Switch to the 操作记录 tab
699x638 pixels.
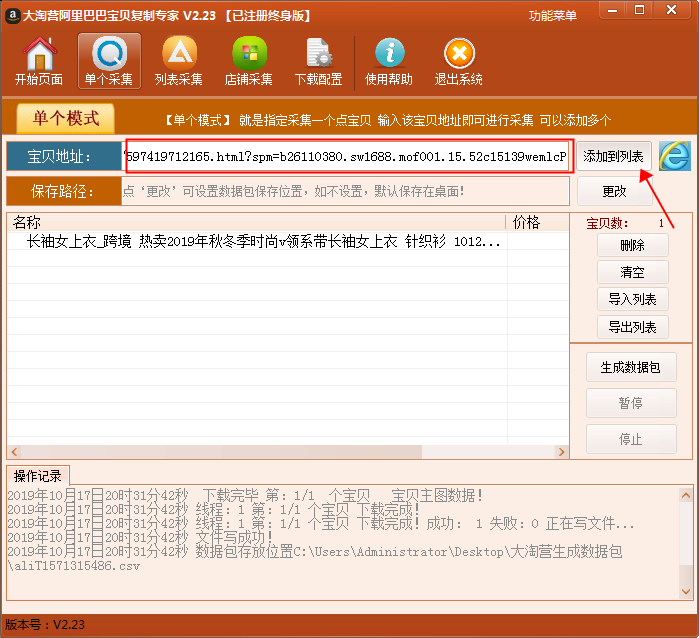pyautogui.click(x=38, y=476)
